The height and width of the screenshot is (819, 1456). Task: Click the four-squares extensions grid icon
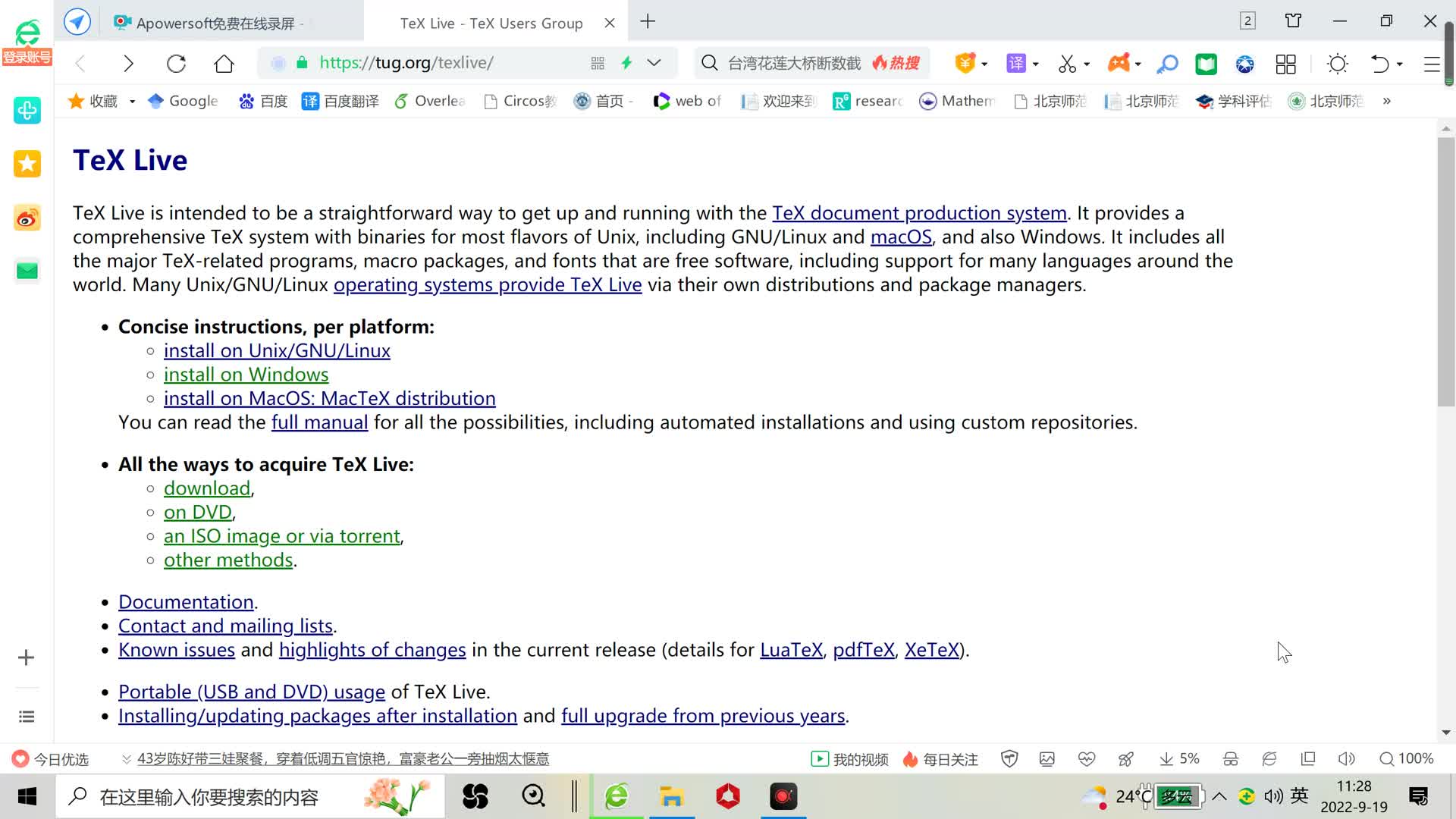click(1285, 64)
